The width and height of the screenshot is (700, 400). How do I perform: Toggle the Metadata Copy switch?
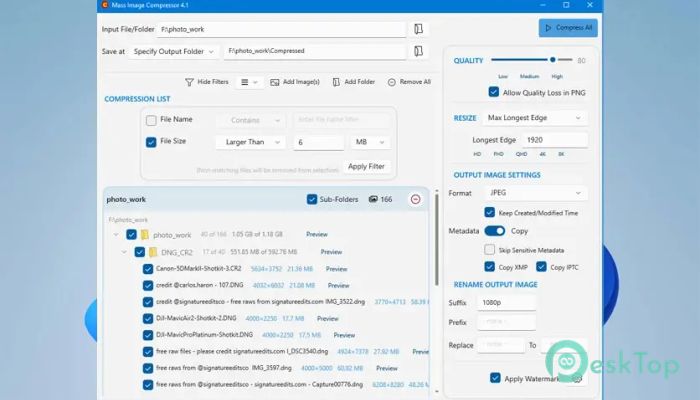tap(495, 230)
